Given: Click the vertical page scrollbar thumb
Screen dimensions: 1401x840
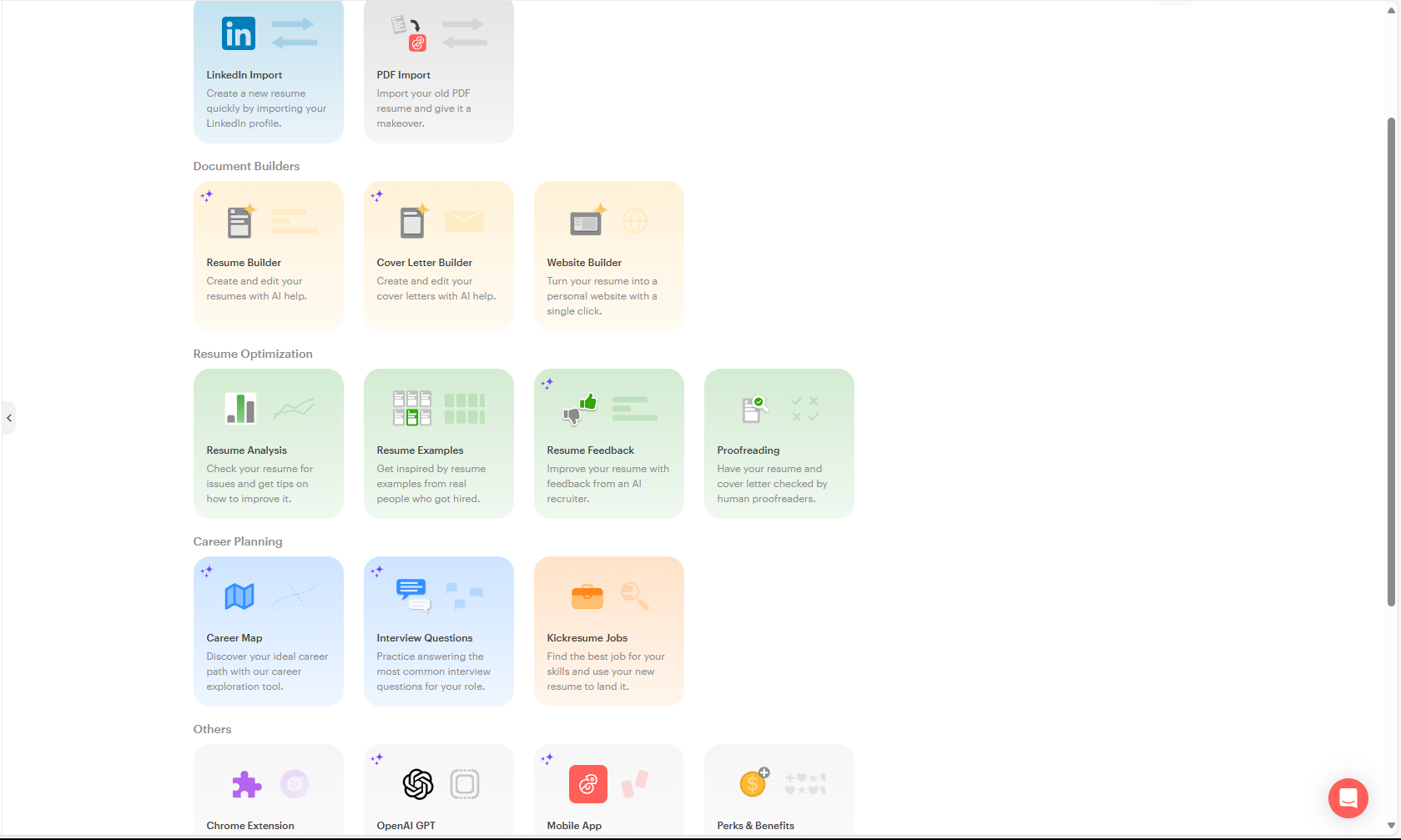Looking at the screenshot, I should click(x=1391, y=361).
